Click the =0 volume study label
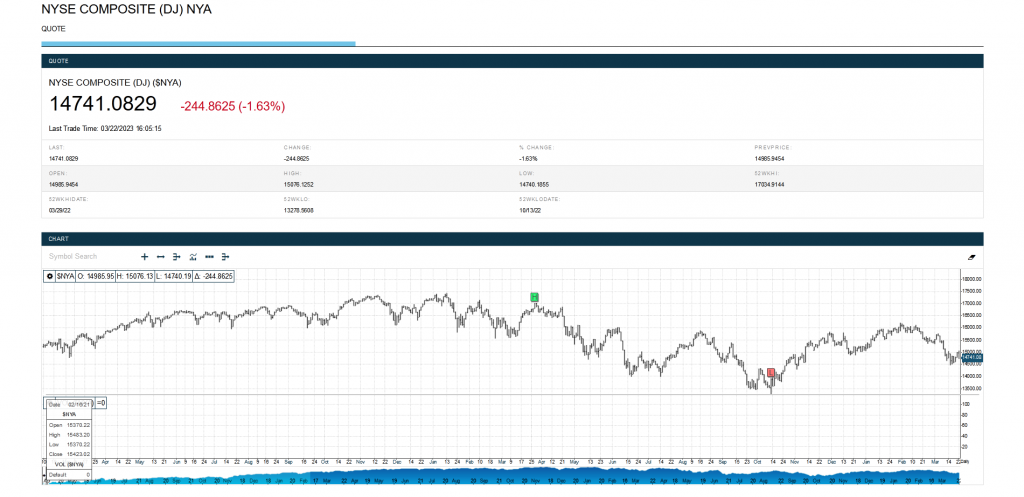 coord(101,403)
